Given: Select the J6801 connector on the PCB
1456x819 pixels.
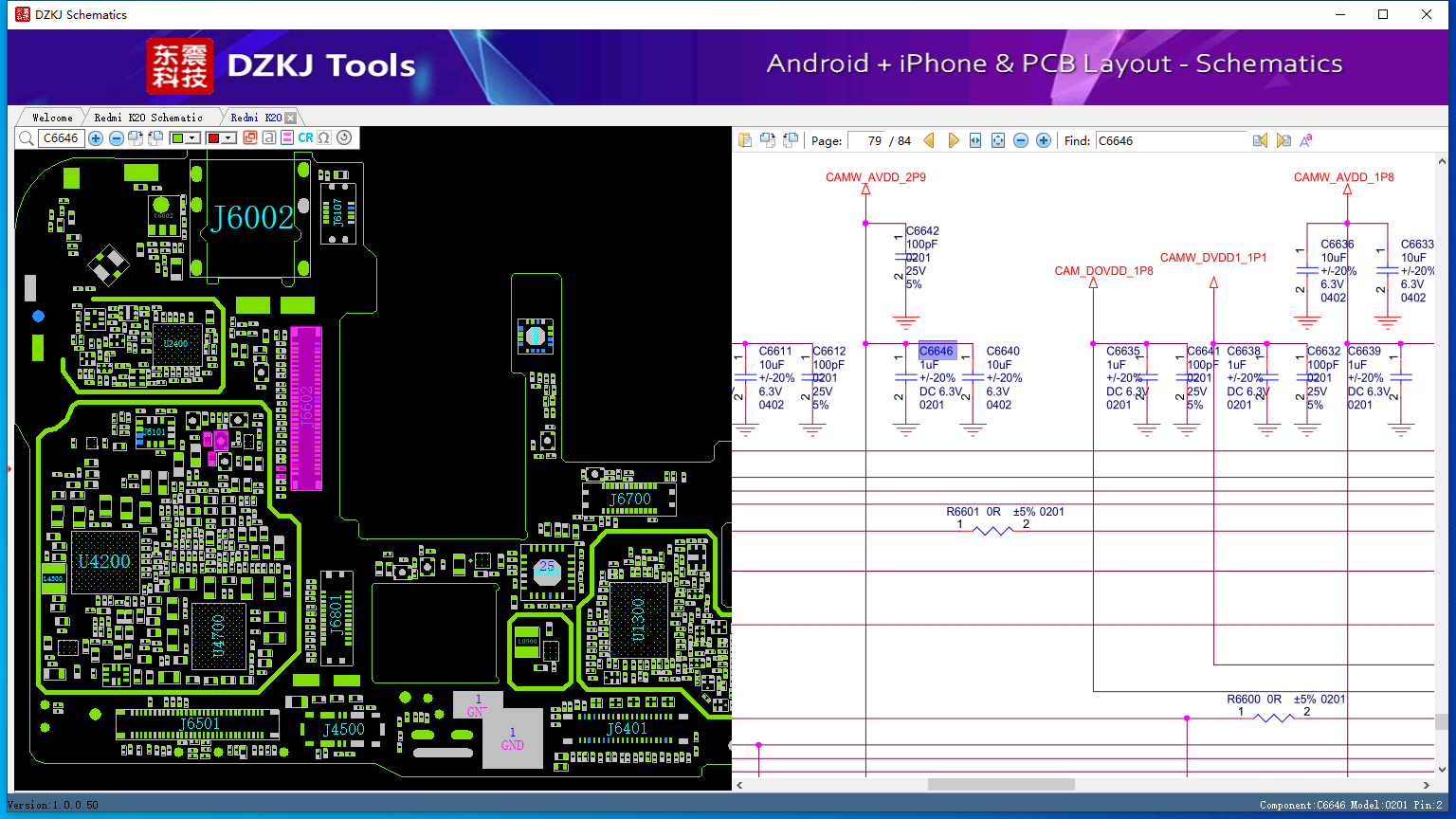Looking at the screenshot, I should (x=337, y=617).
